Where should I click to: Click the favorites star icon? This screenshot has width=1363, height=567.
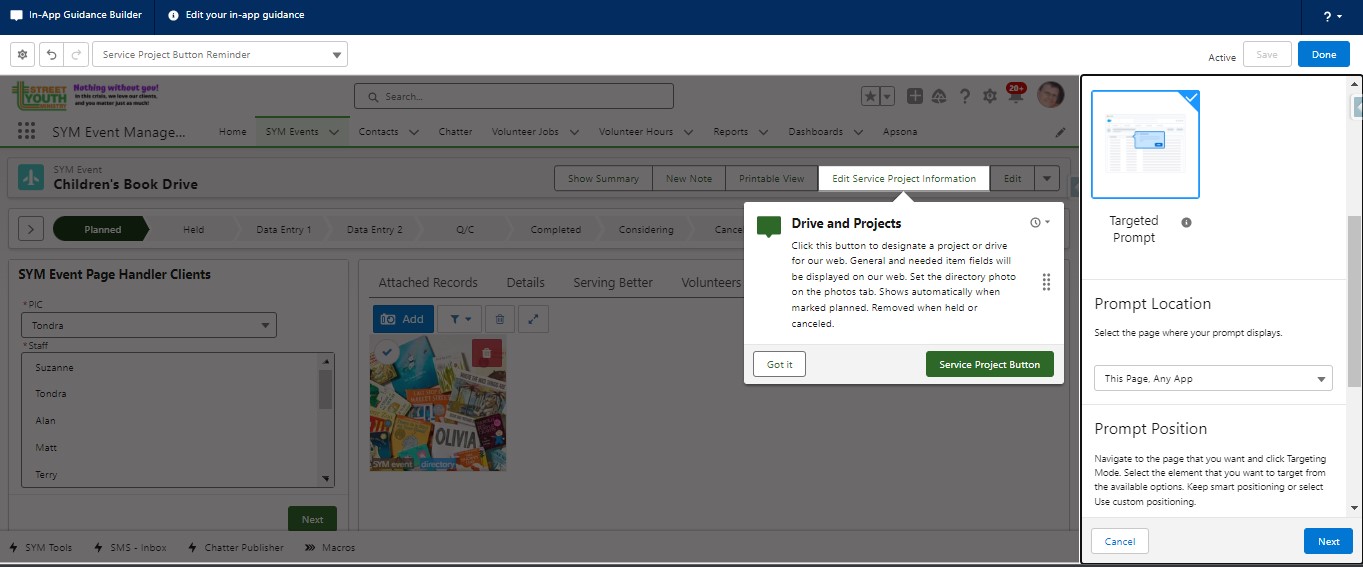click(x=871, y=96)
